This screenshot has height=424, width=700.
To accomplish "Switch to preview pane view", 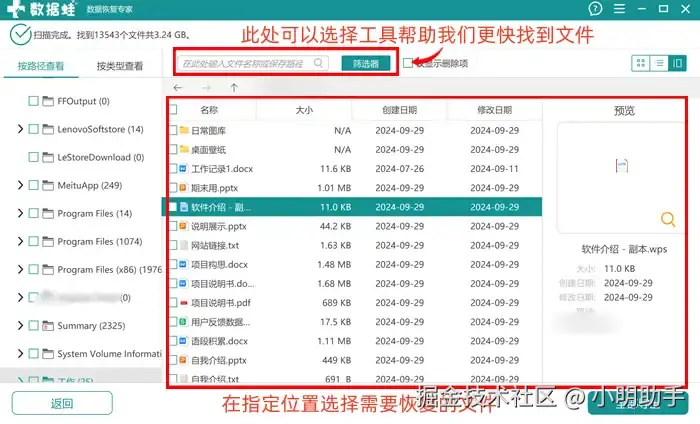I will (677, 63).
